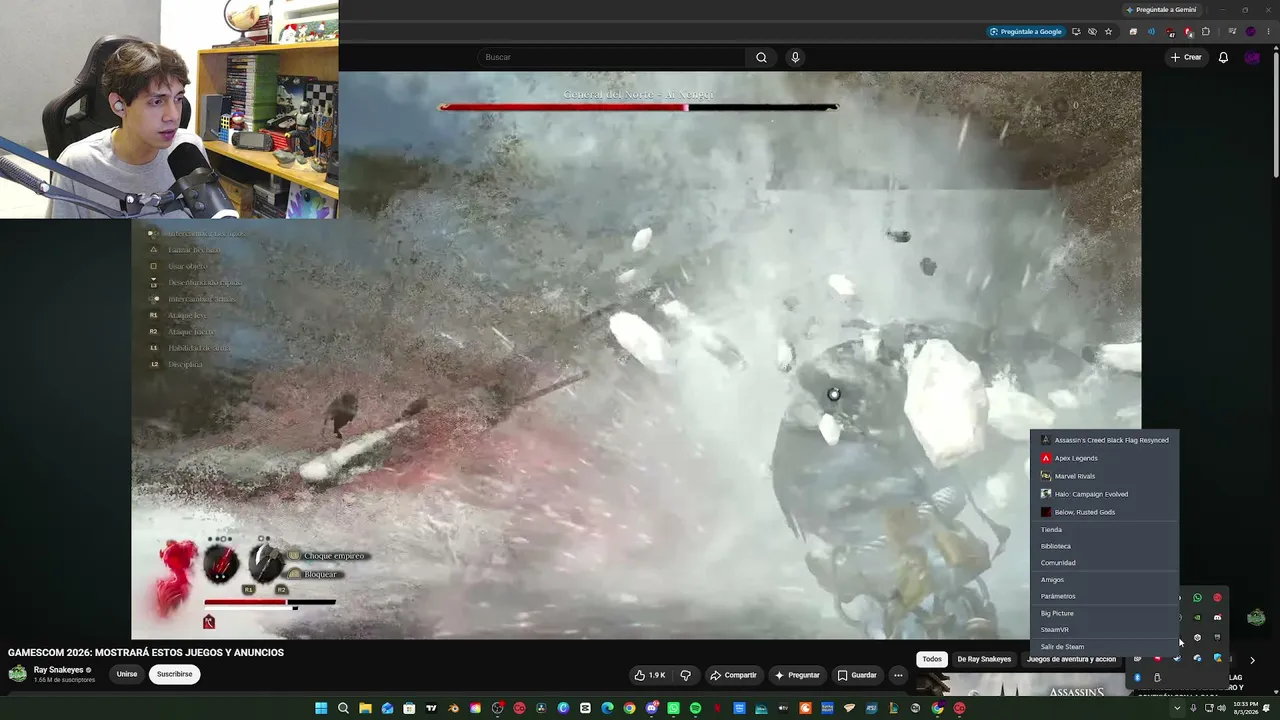Open the Ray Snakeyes channel link

59,670
